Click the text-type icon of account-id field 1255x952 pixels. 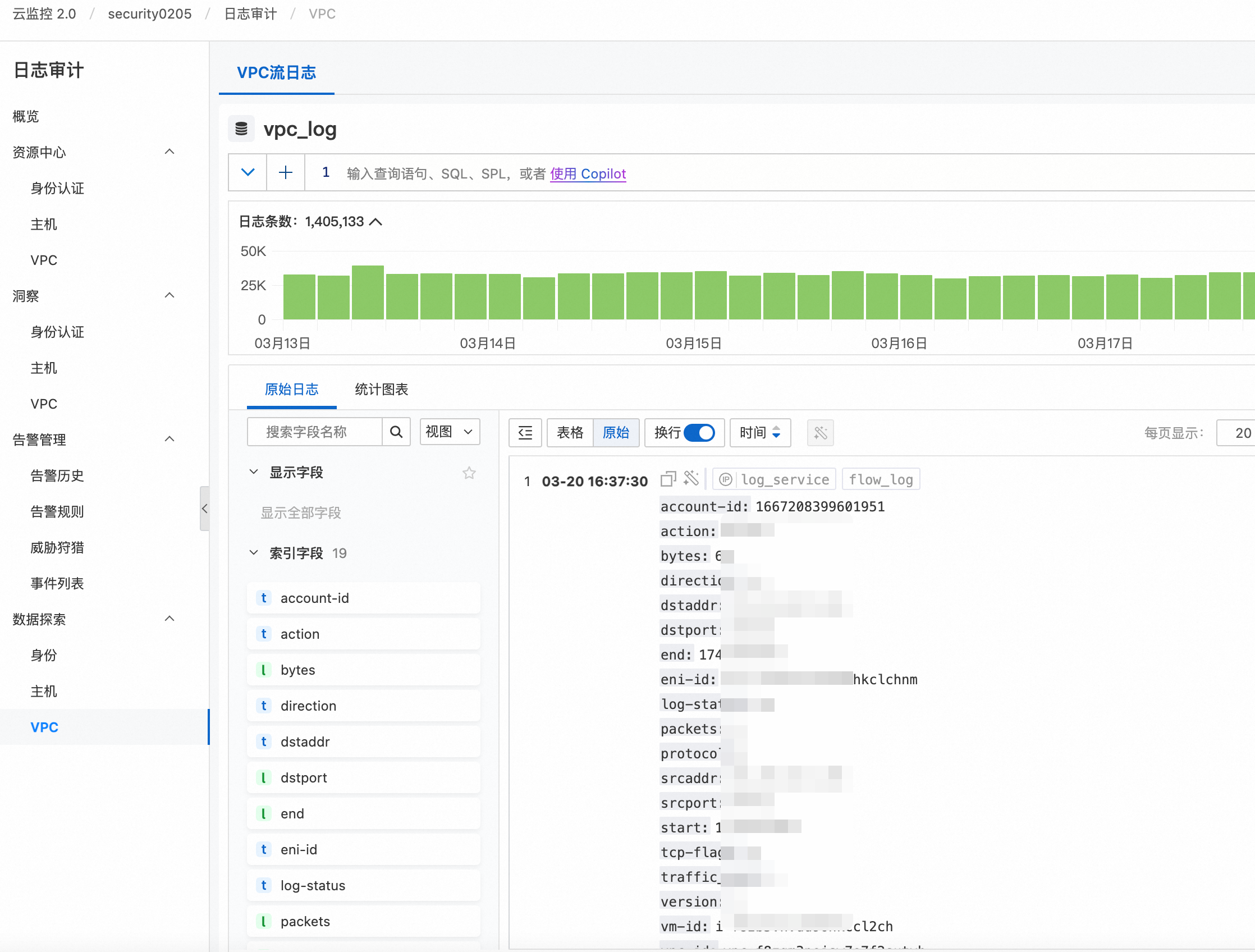[x=264, y=598]
